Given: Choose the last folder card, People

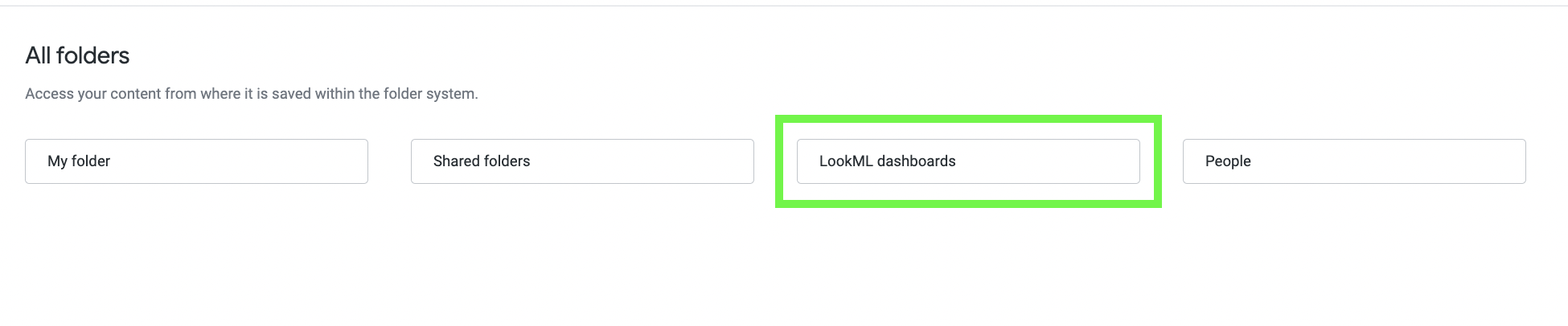Looking at the screenshot, I should coord(1354,161).
